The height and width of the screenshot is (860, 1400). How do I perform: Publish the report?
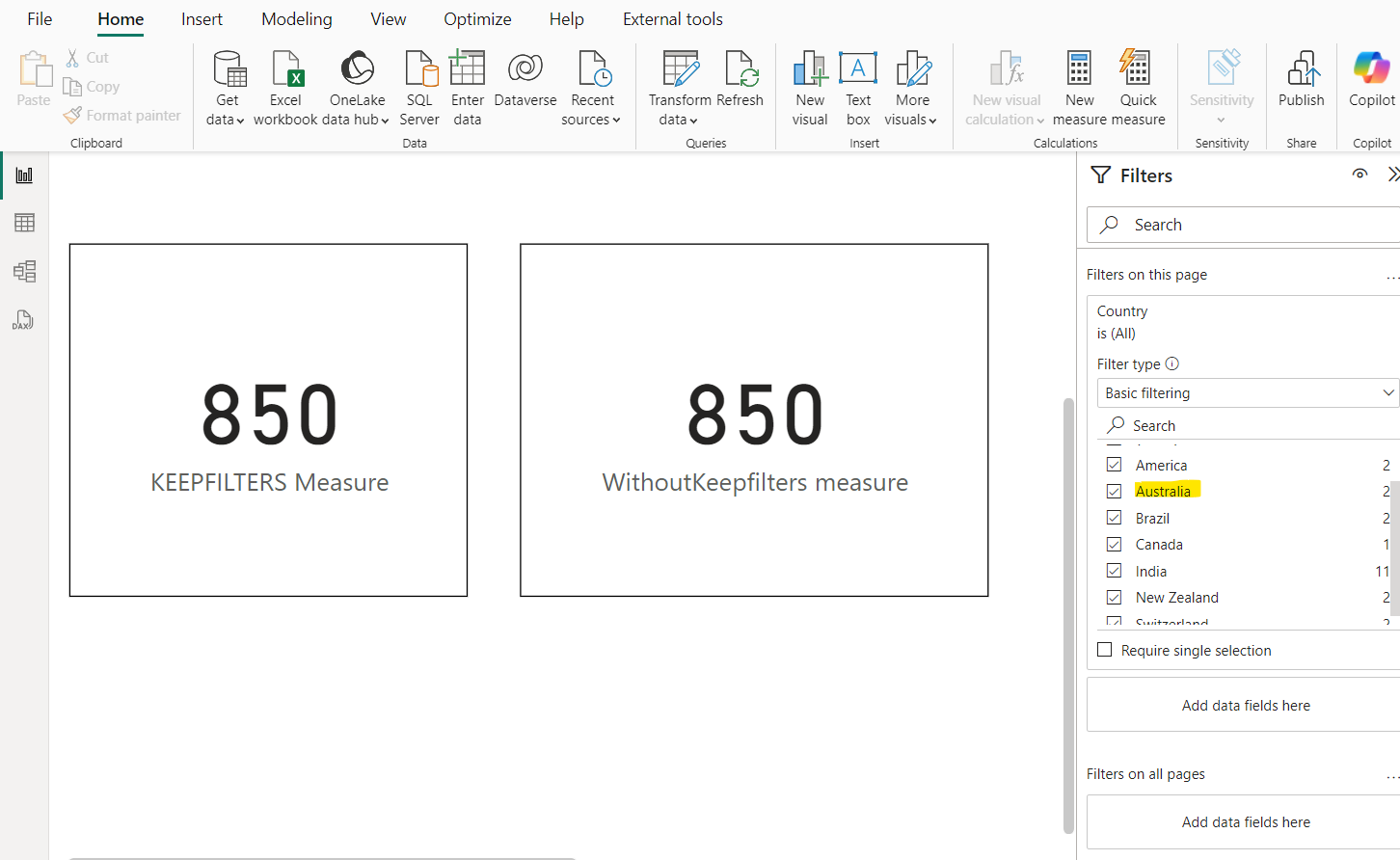(x=1301, y=87)
